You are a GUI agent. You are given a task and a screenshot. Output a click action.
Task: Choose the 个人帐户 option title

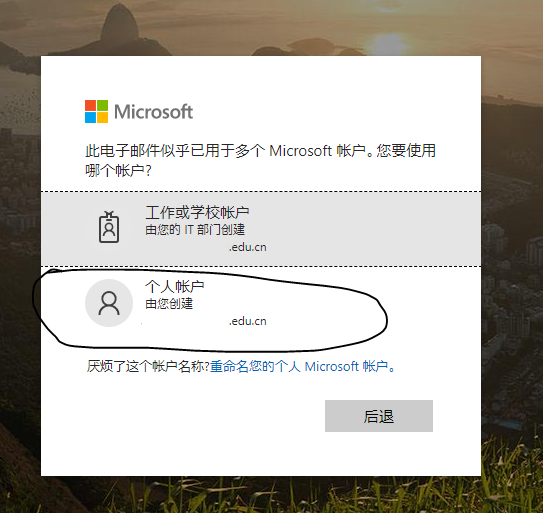click(175, 286)
